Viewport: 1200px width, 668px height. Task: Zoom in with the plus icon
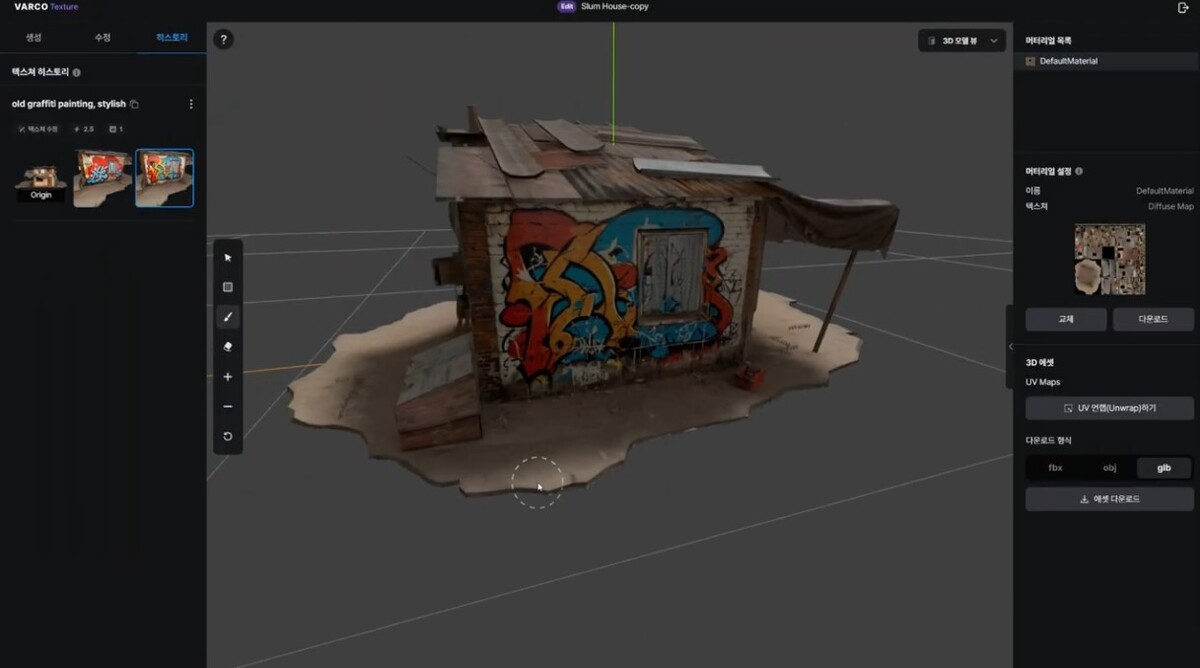click(228, 377)
